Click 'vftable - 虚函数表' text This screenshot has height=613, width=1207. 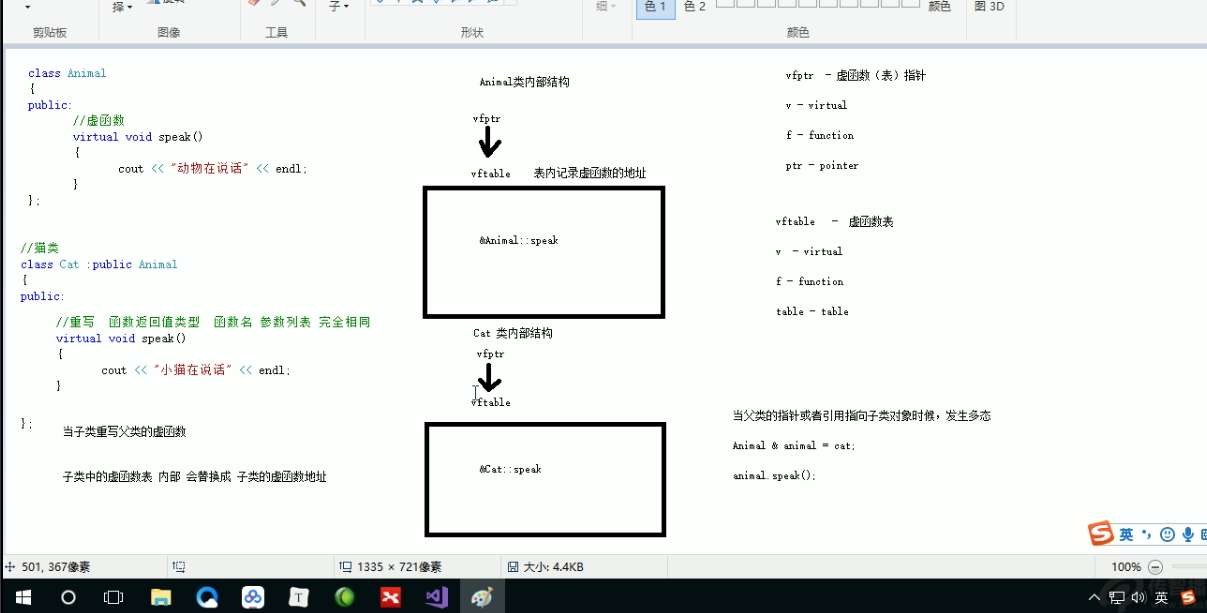point(834,222)
